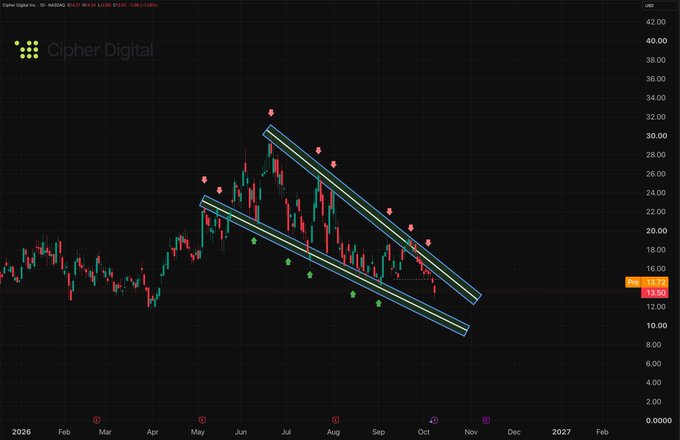The height and width of the screenshot is (440, 680).
Task: Click the 40.00 price axis label
Action: click(x=656, y=41)
